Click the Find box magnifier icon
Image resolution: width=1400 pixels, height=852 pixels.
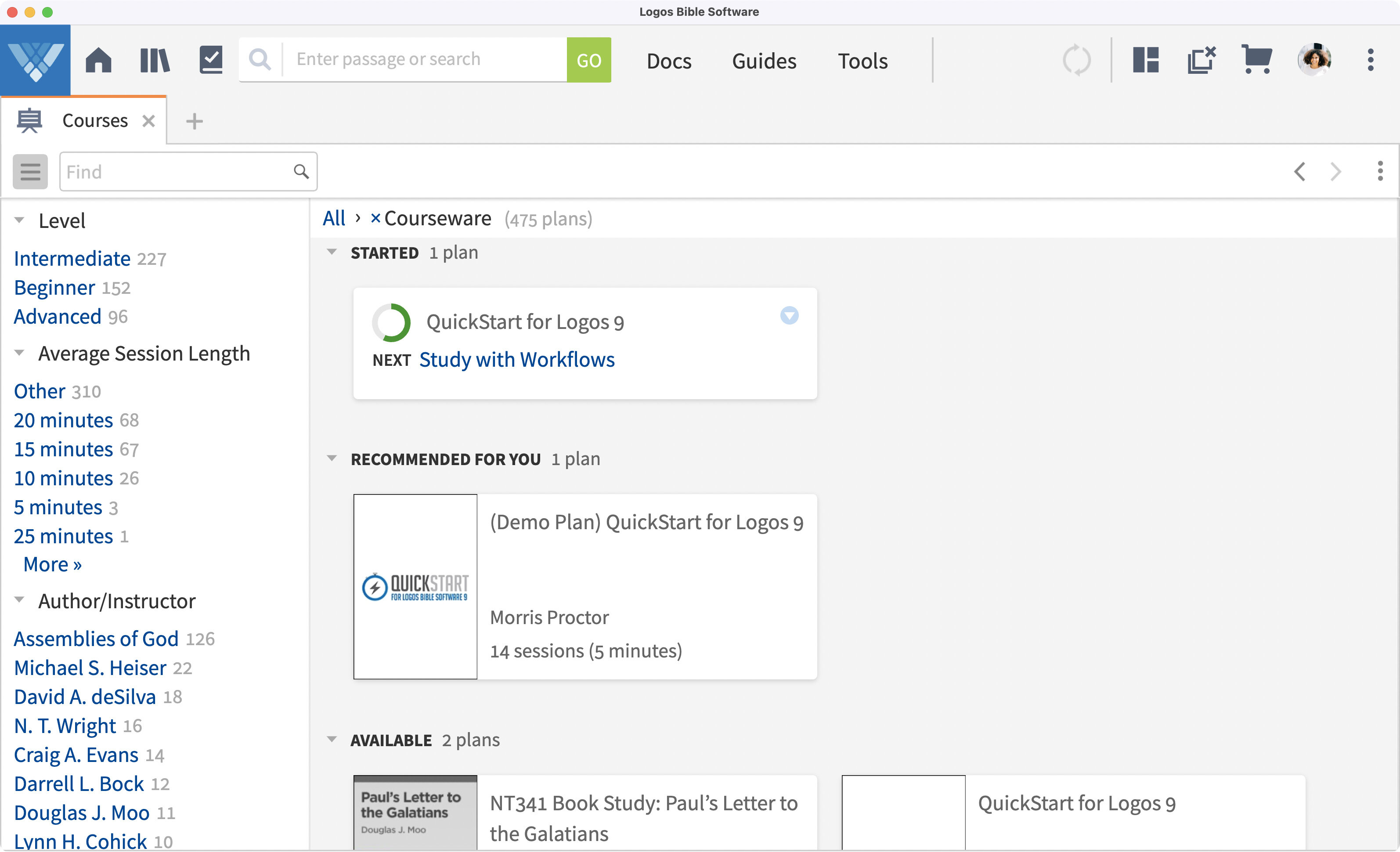301,171
